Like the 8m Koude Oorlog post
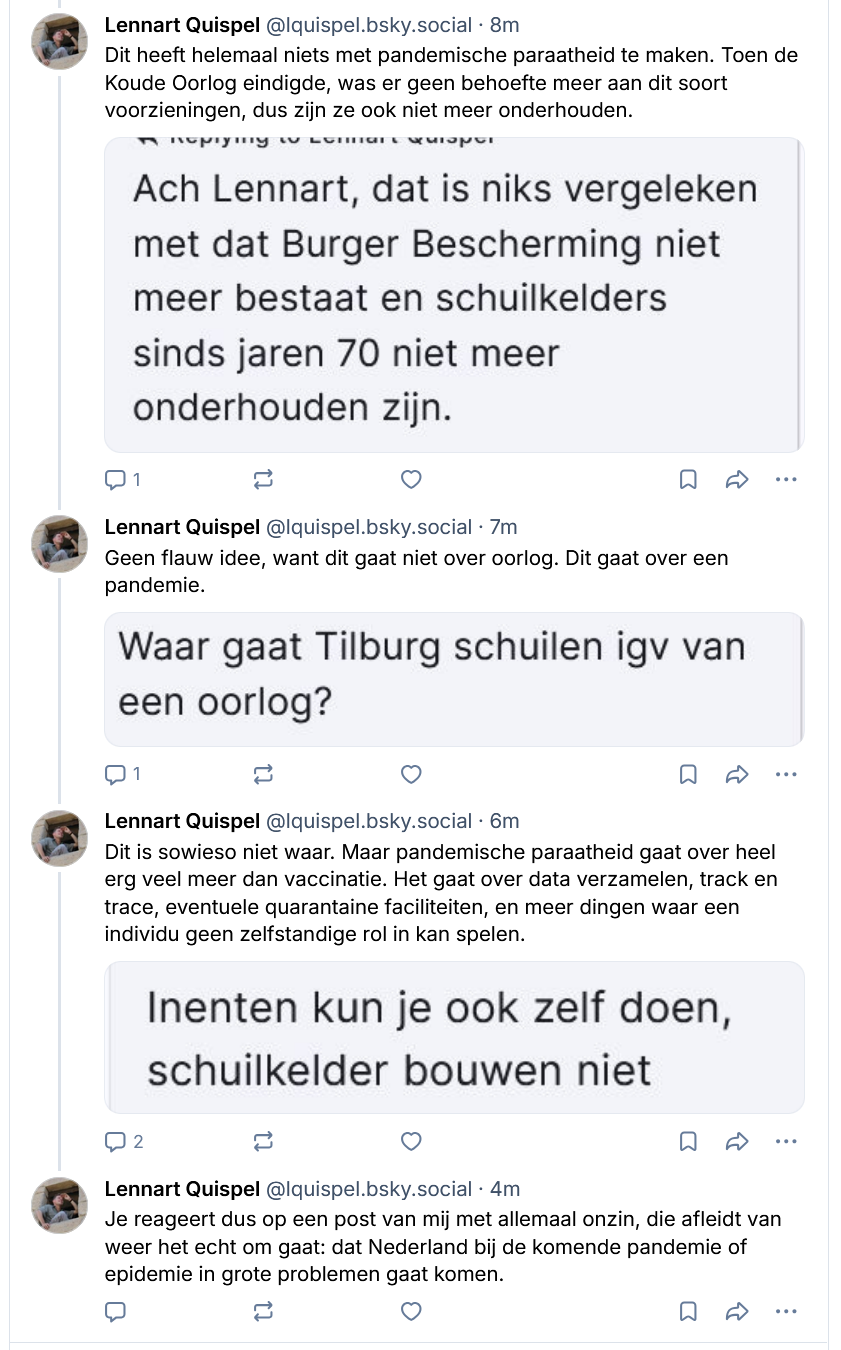The image size is (841, 1350). 410,480
